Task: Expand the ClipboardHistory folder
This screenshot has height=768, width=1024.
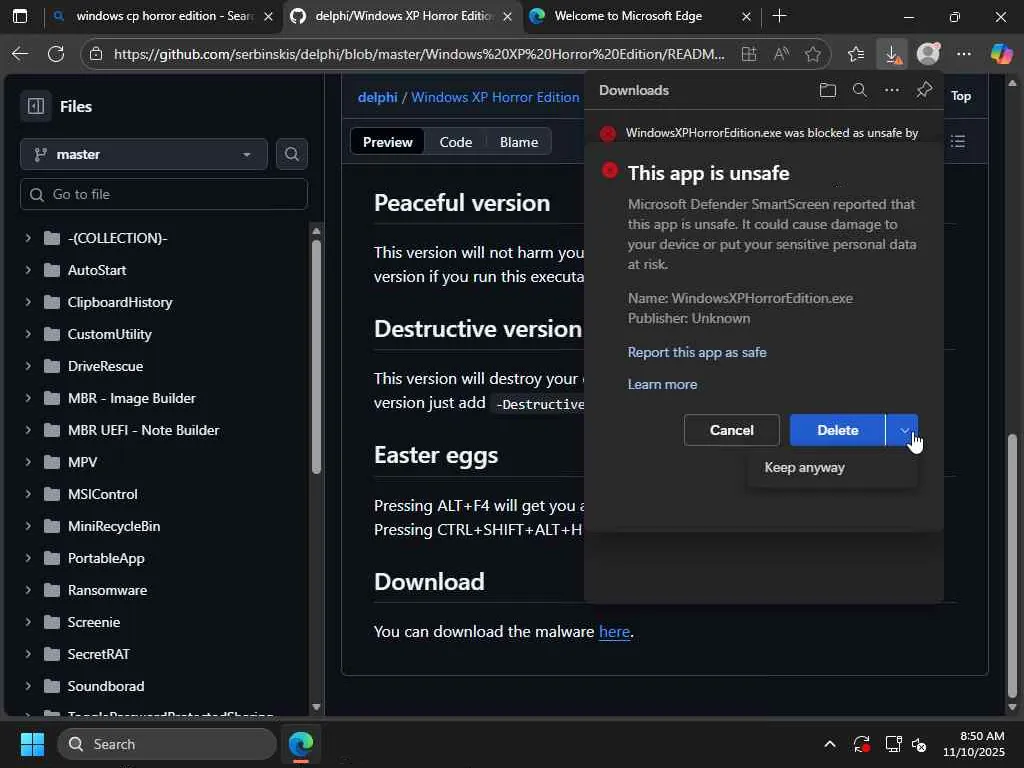Action: tap(28, 302)
